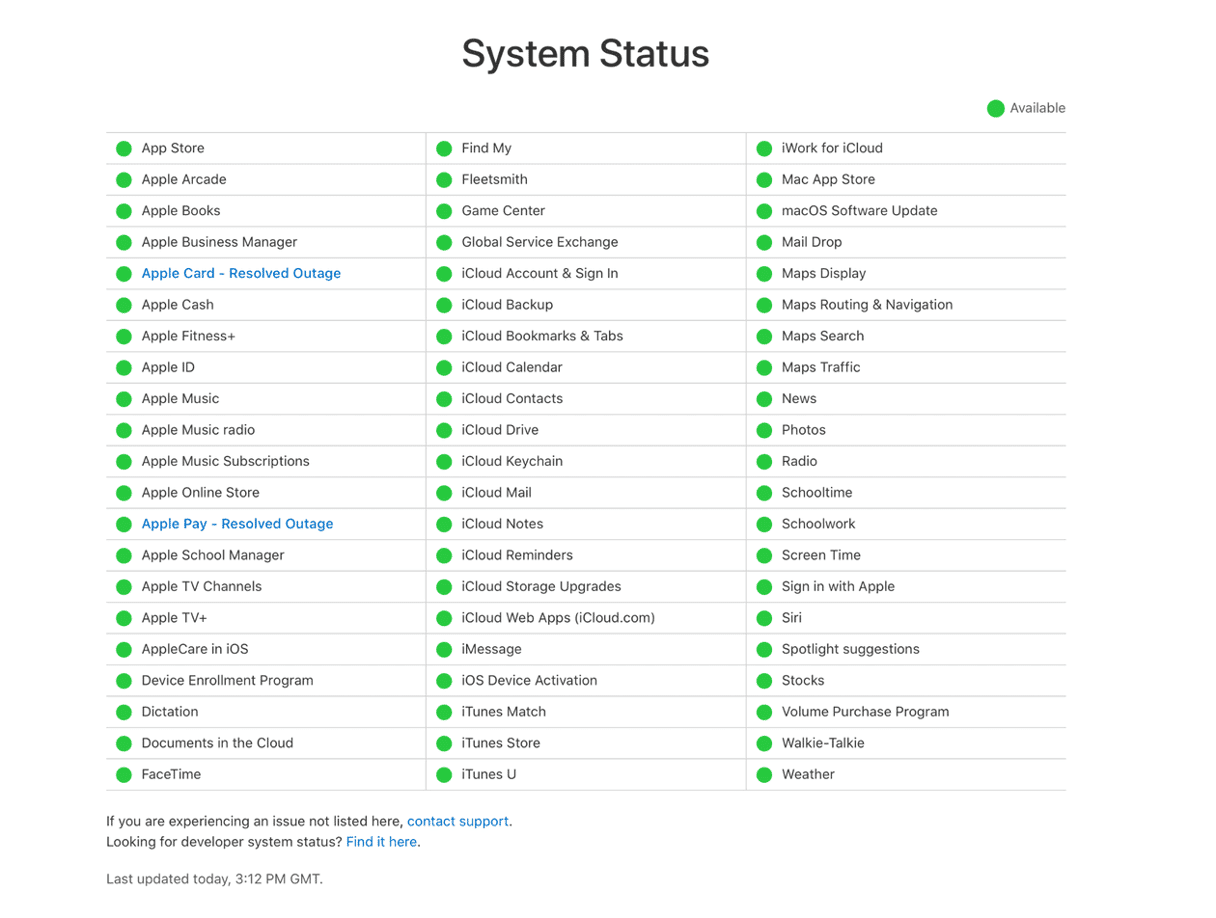Click the status dot beside Weather
Image resolution: width=1216 pixels, height=918 pixels.
[x=764, y=775]
